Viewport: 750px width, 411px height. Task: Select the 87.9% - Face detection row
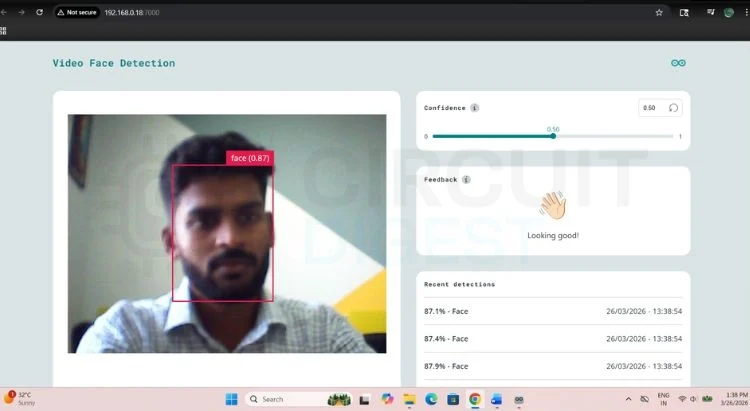click(553, 366)
